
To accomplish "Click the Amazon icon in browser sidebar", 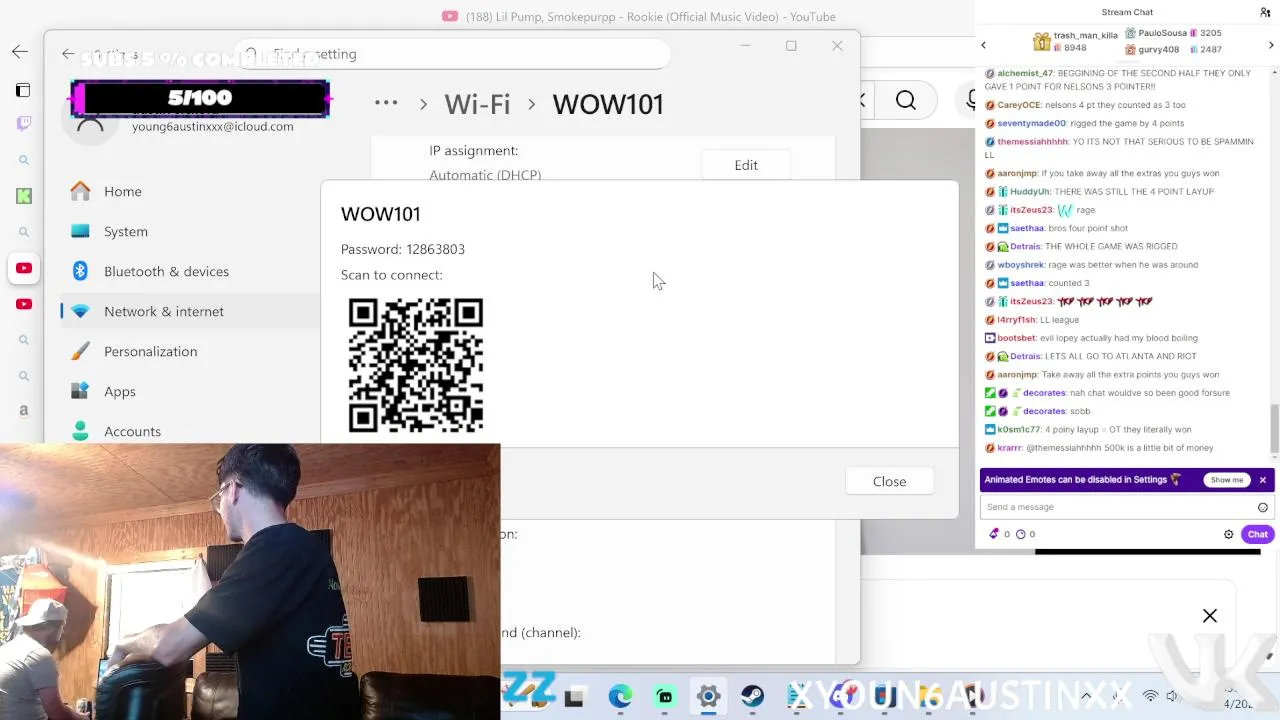I will 24,410.
